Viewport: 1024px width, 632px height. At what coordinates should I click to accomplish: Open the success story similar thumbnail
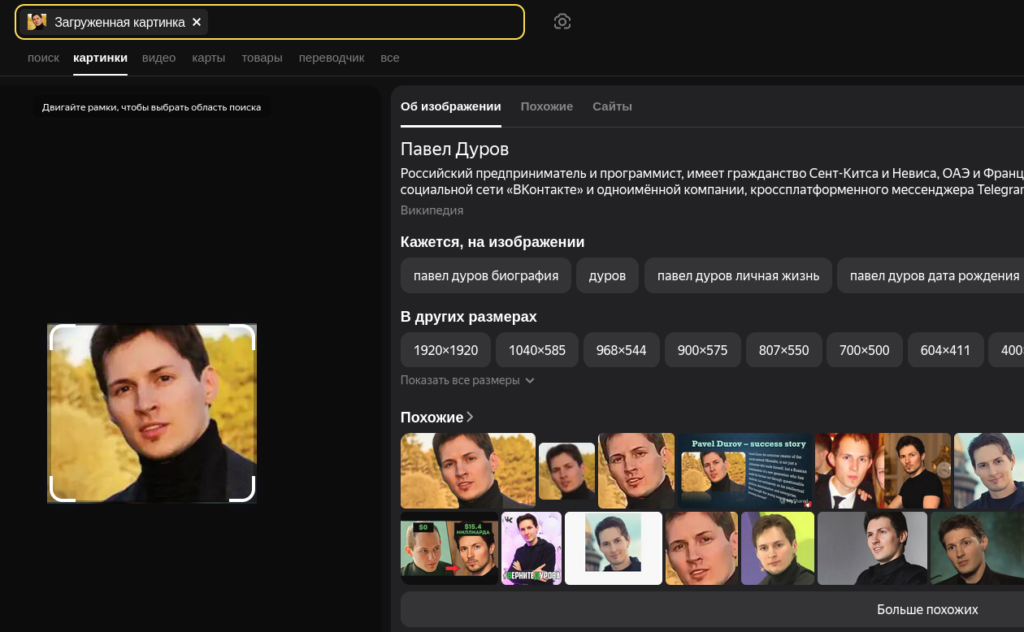[746, 470]
